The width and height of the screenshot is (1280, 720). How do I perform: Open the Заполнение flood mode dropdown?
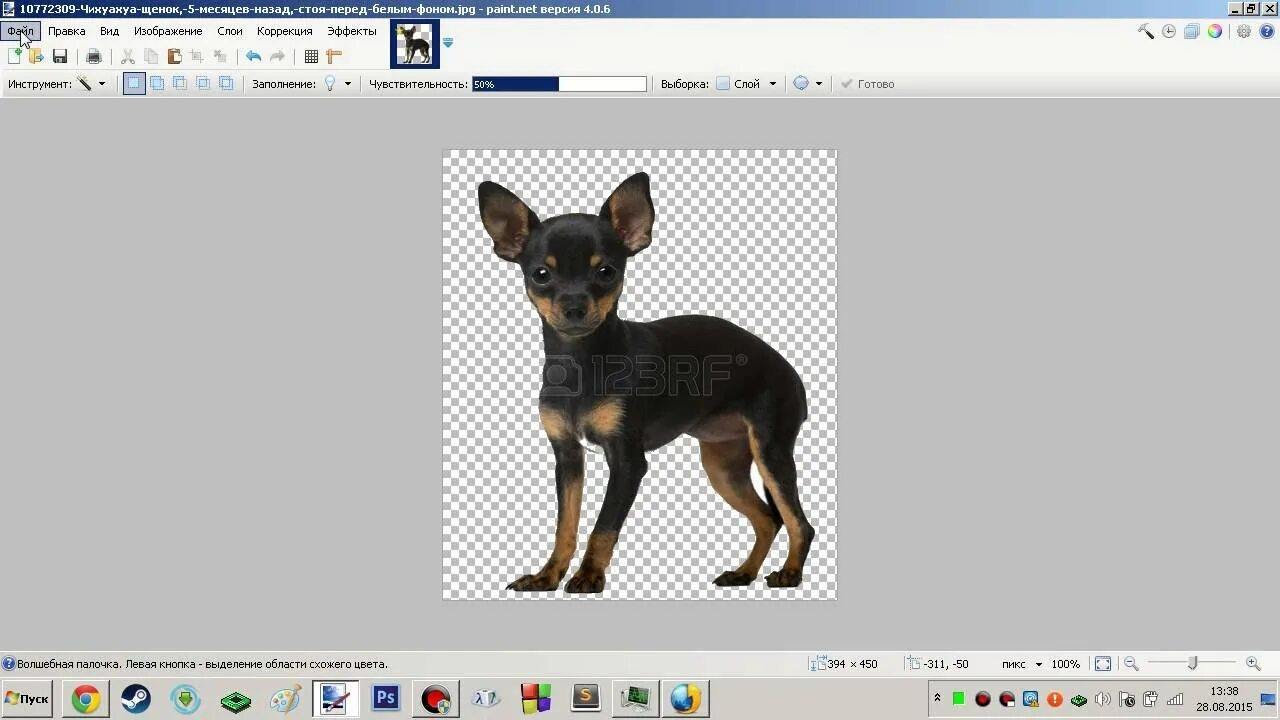[x=338, y=84]
